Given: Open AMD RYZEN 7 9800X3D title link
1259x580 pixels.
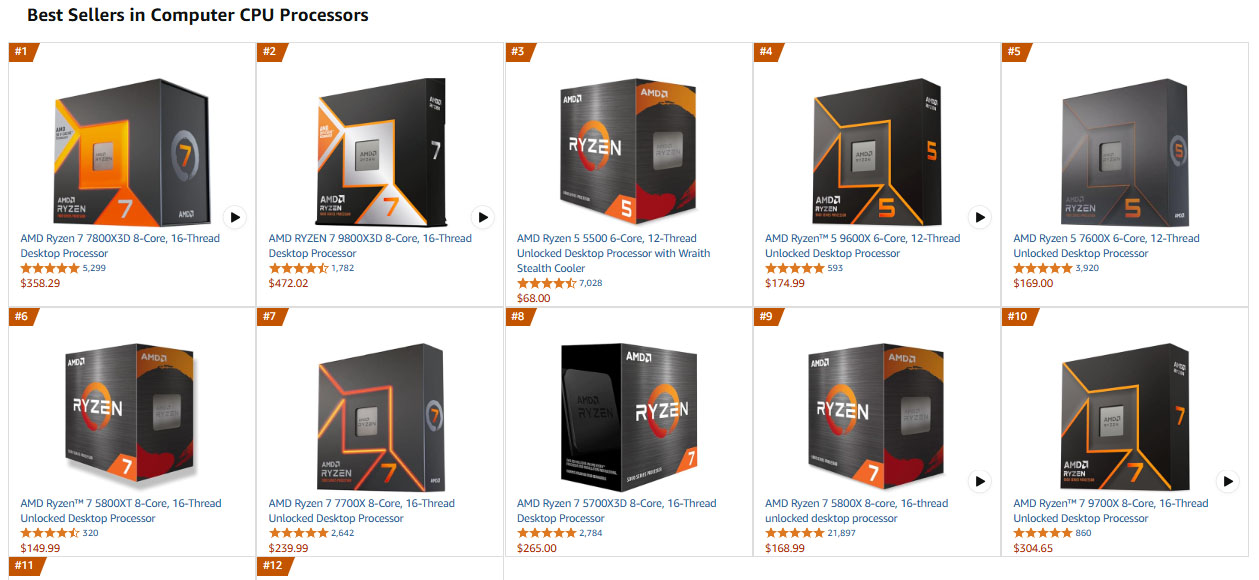Looking at the screenshot, I should point(370,246).
